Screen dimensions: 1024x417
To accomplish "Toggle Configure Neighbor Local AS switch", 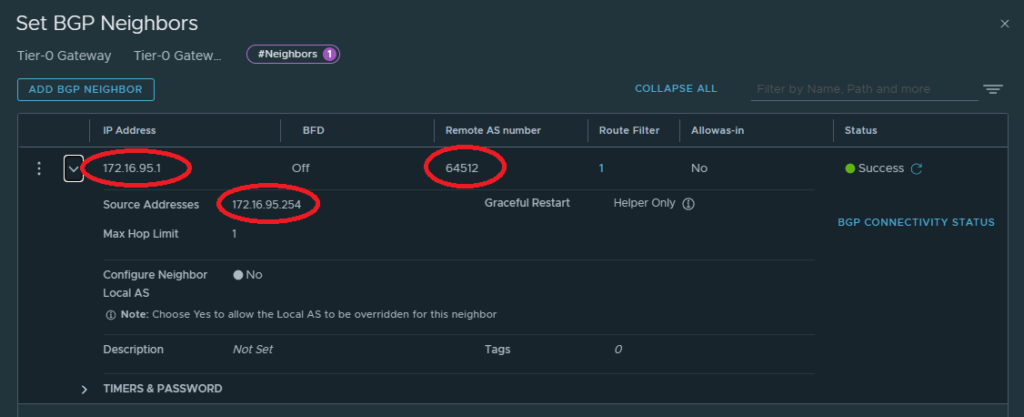I will click(x=239, y=275).
